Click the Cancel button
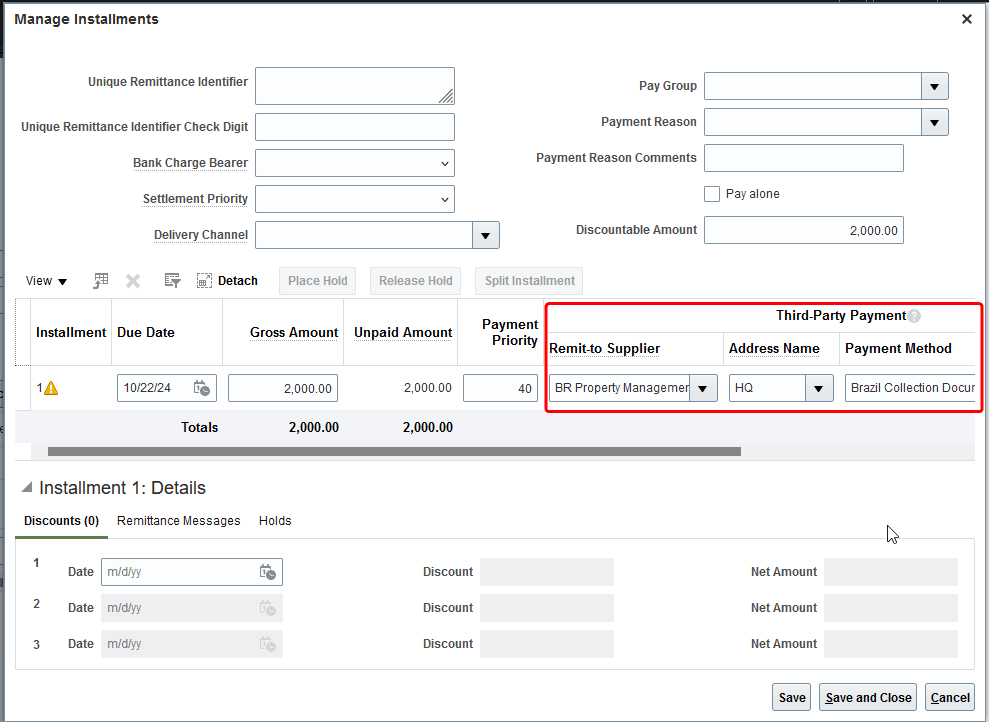 click(950, 697)
